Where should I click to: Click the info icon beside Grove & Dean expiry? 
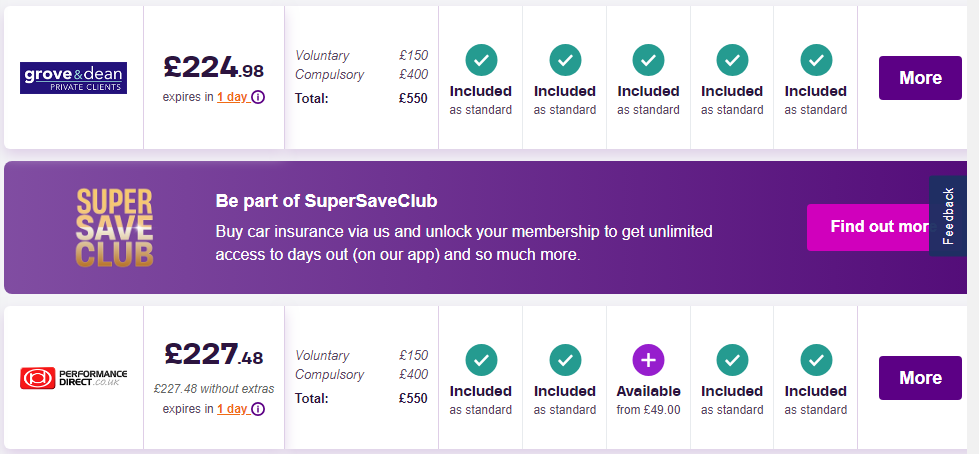click(258, 97)
